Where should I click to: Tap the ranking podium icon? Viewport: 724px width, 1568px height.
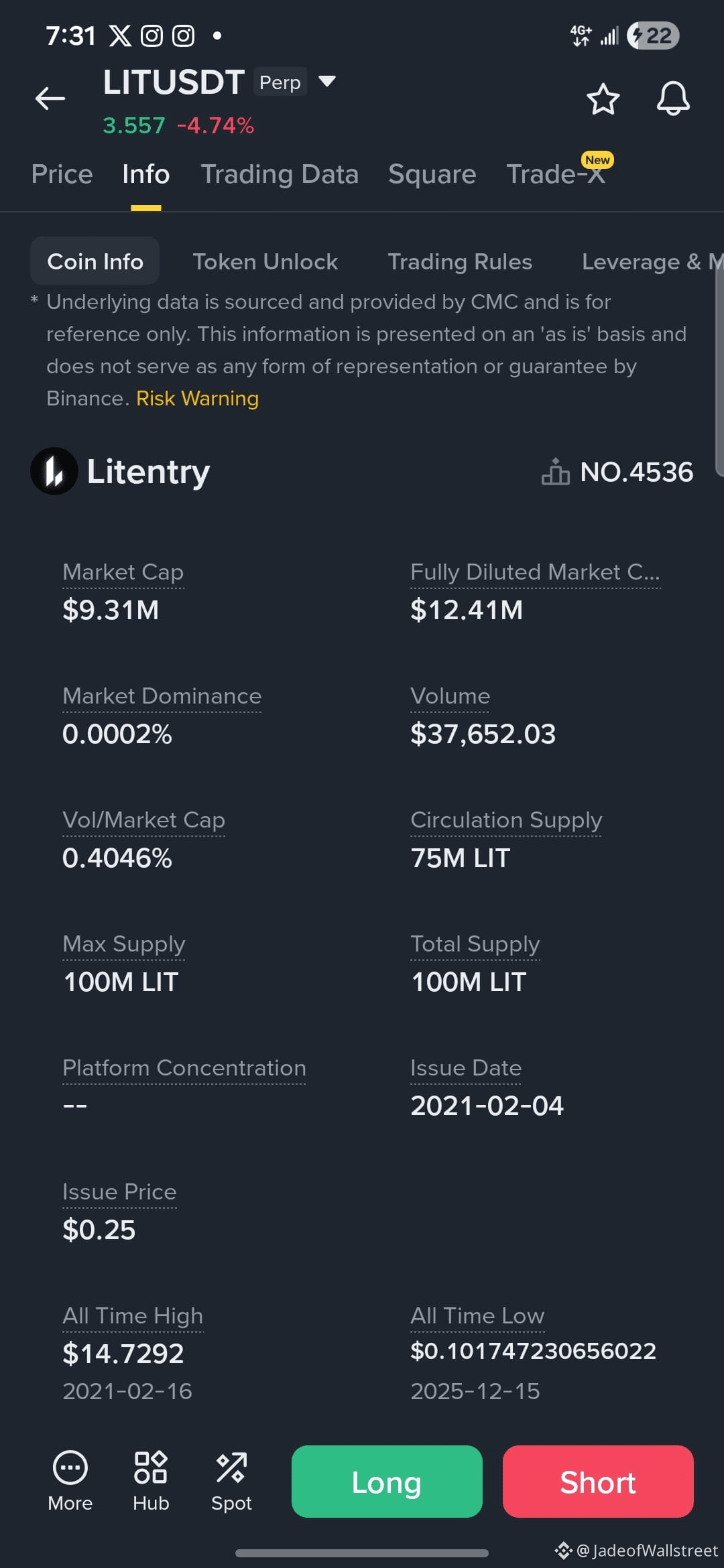coord(556,472)
